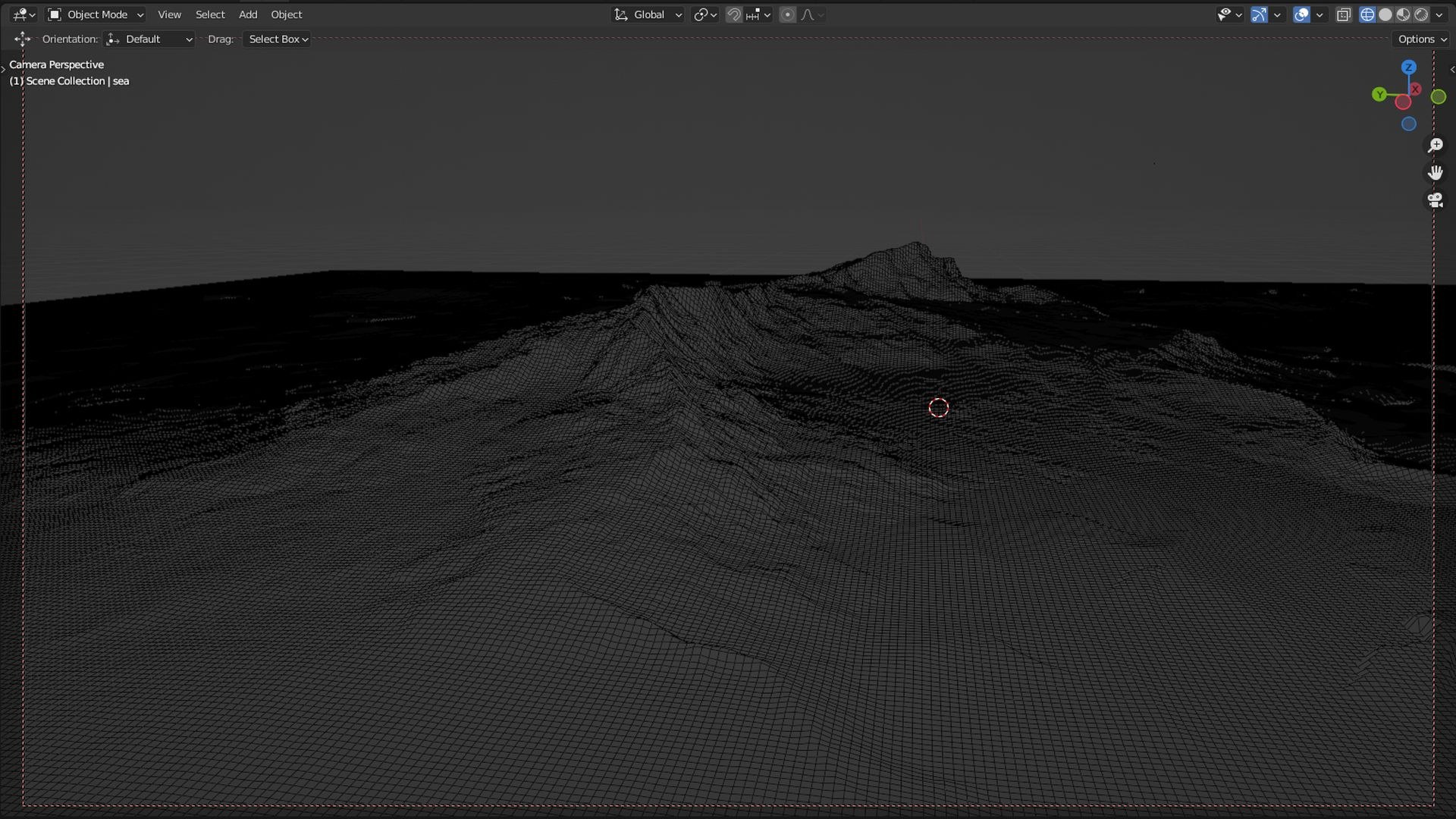The image size is (1456, 819).
Task: Open the Object menu
Action: (286, 14)
